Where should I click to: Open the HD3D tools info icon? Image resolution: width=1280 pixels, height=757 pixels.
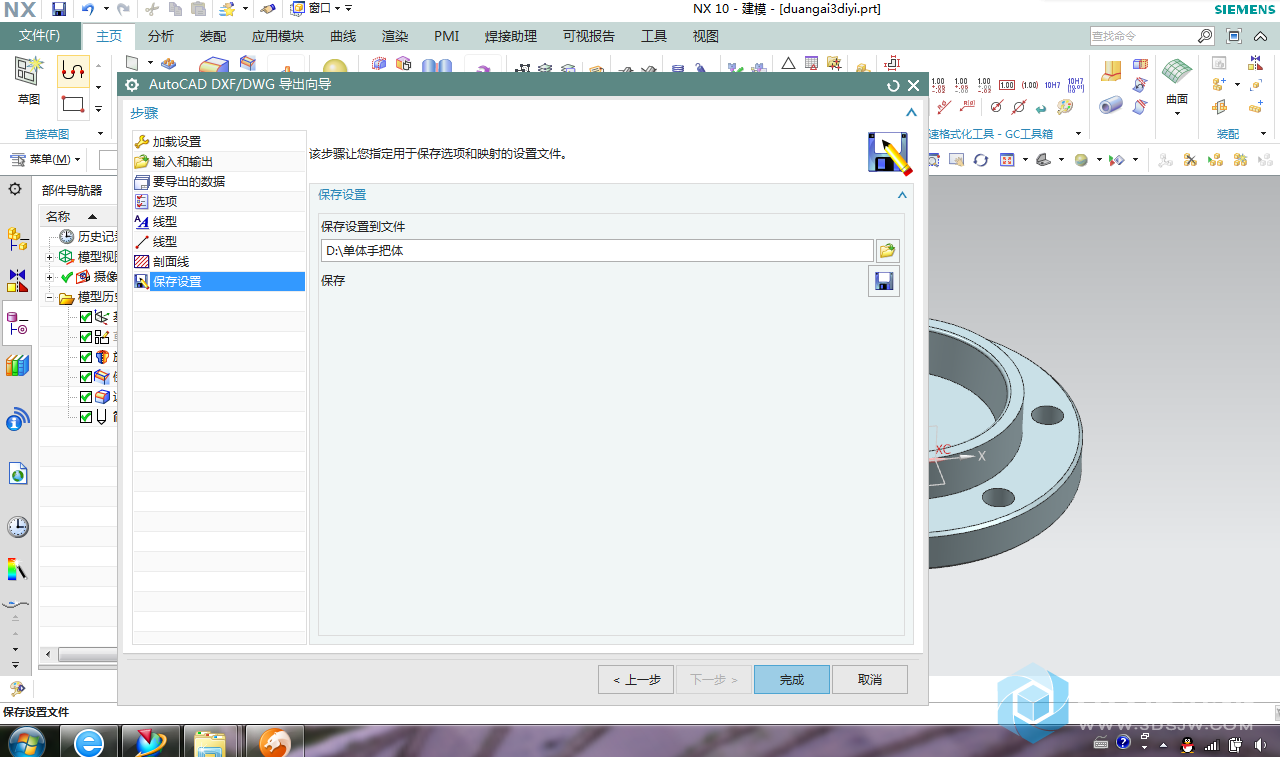[x=17, y=421]
